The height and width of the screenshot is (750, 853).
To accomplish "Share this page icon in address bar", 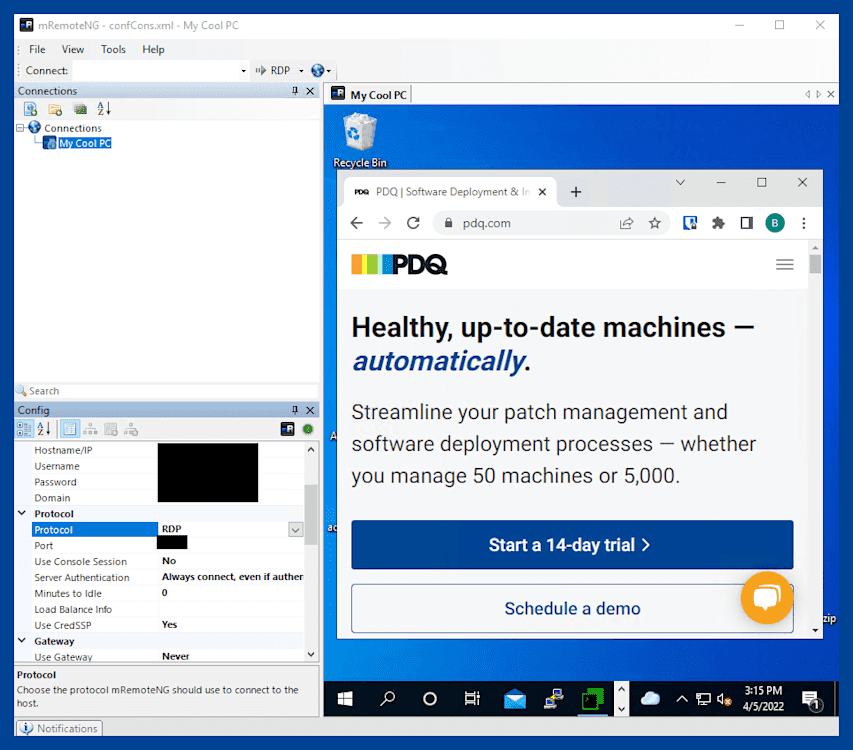I will 626,223.
